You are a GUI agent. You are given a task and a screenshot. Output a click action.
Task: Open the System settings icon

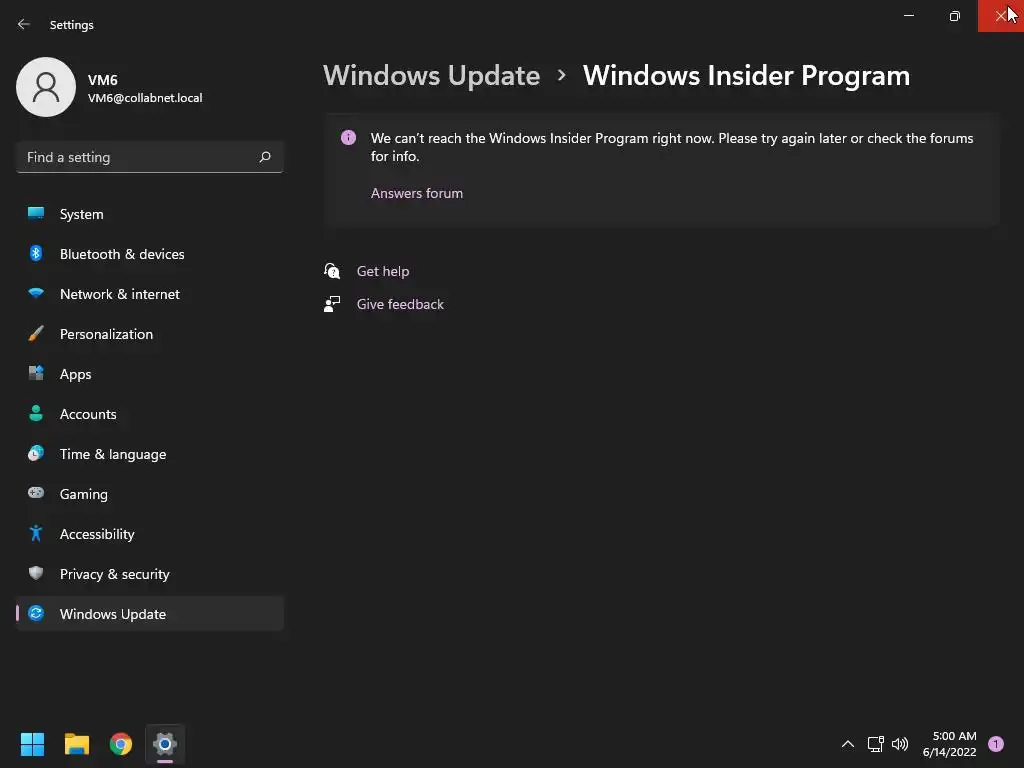tap(36, 213)
